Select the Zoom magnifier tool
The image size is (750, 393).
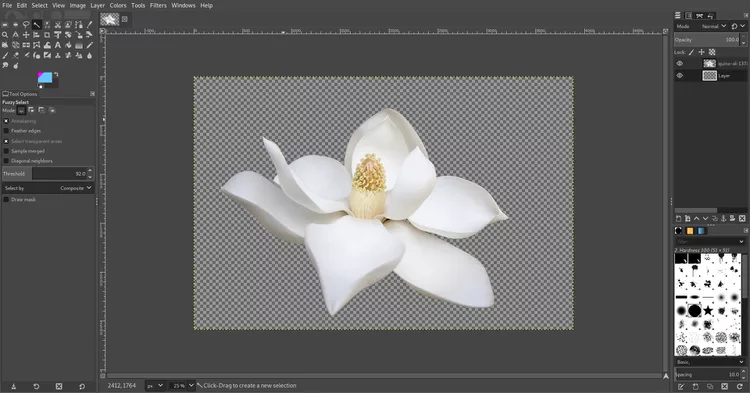pos(5,35)
